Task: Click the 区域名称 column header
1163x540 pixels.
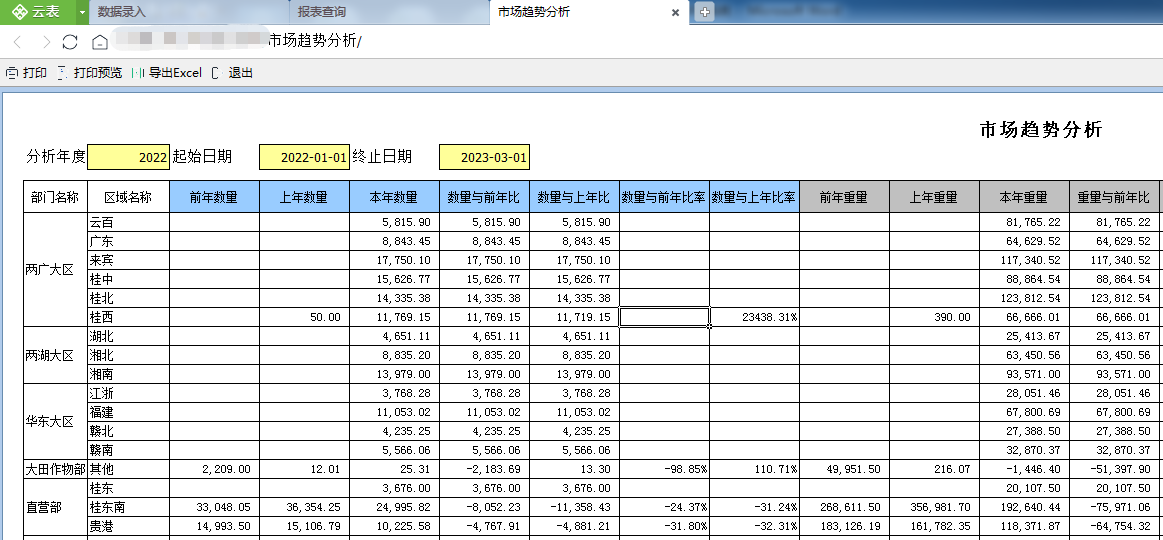Action: pos(128,197)
